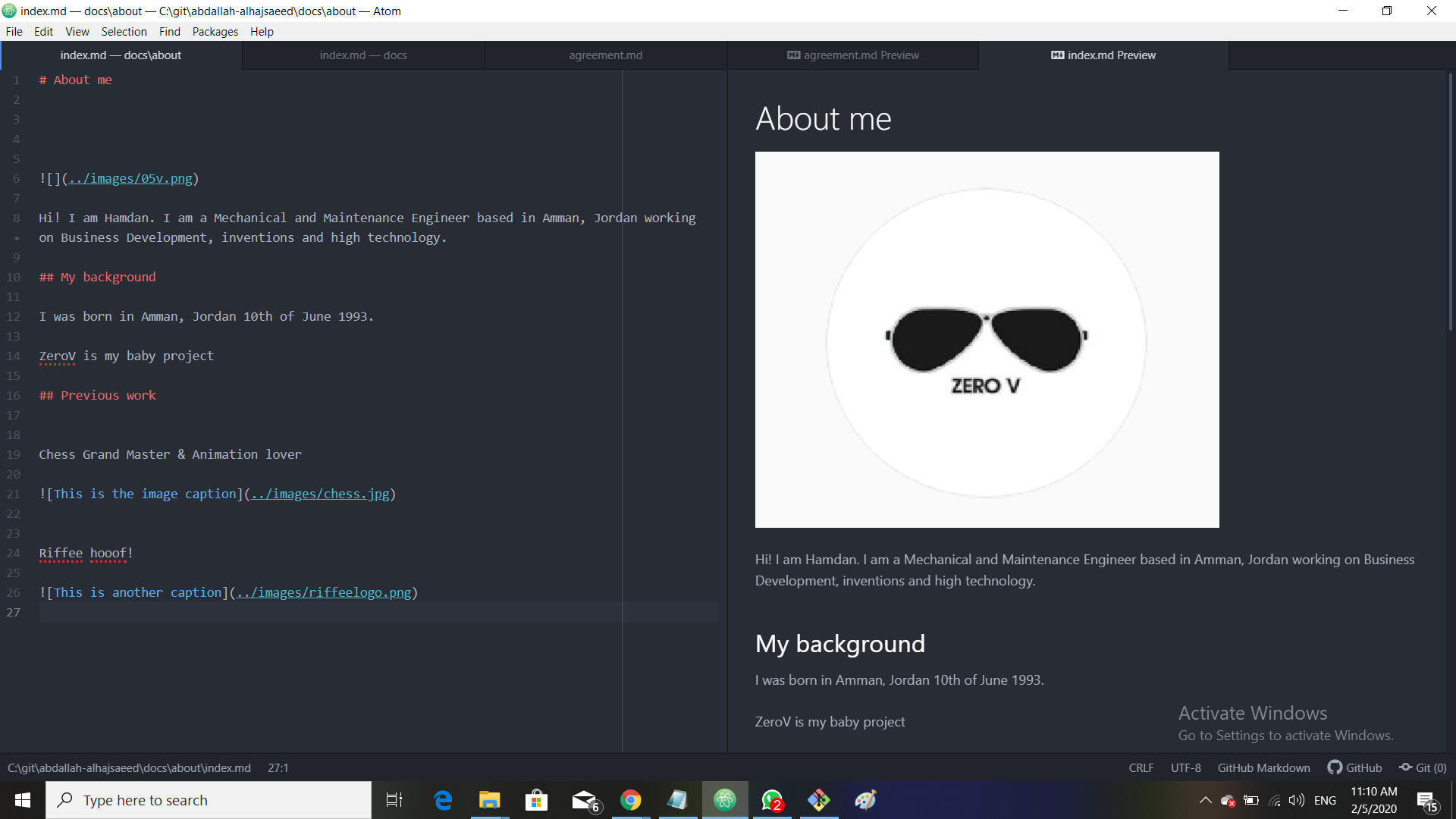Select the index.md — docs\about tab
The image size is (1456, 819).
[119, 54]
